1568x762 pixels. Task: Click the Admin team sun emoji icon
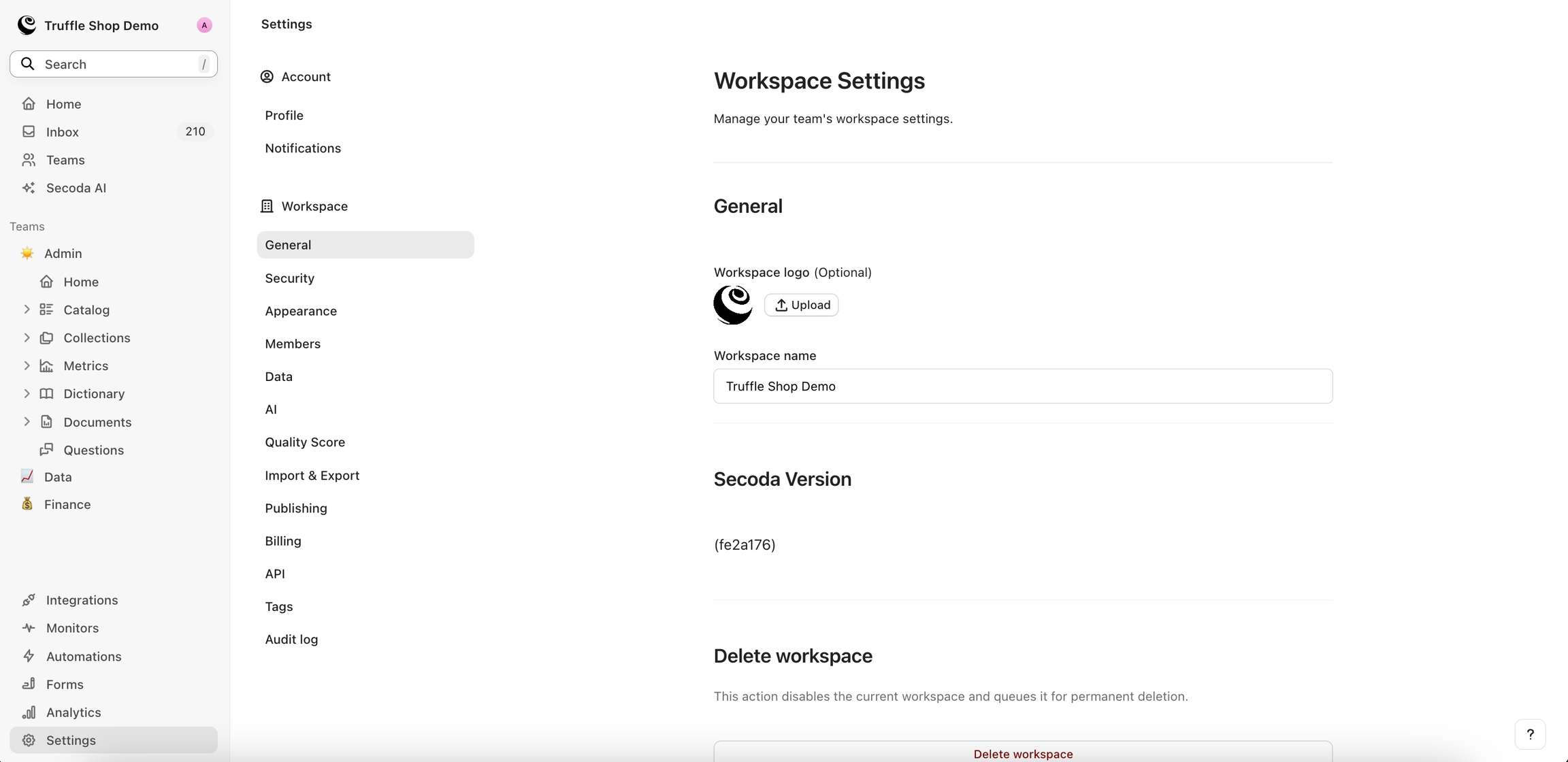click(x=27, y=253)
